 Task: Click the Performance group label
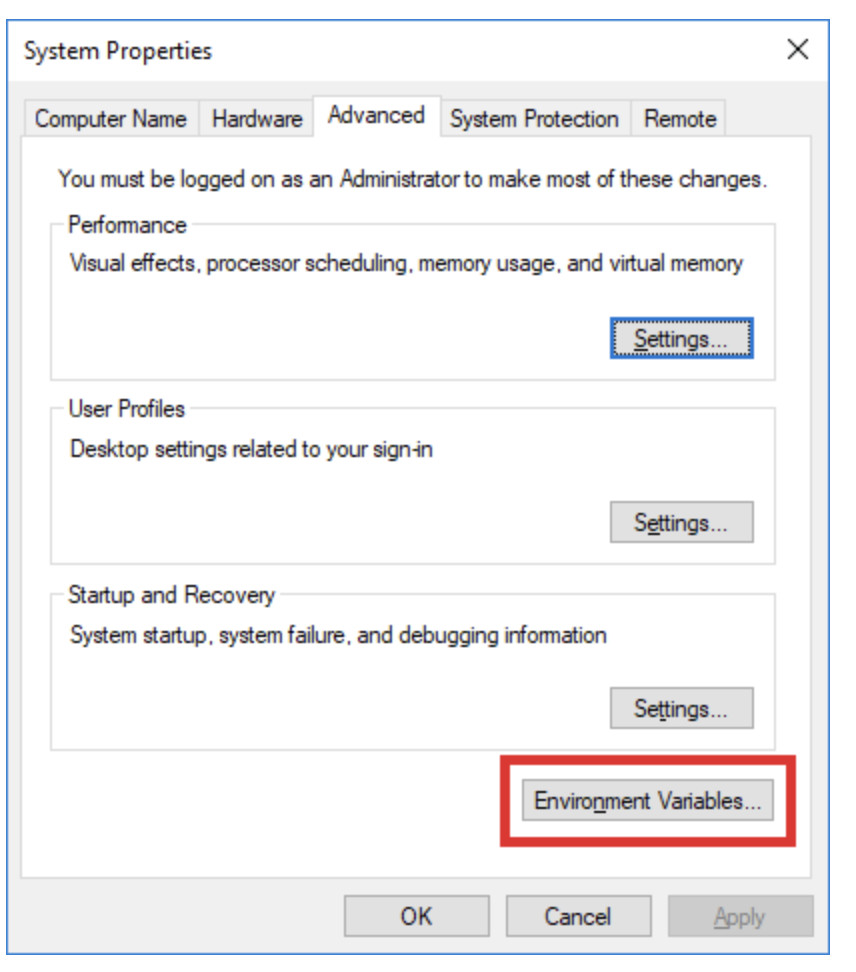pos(127,225)
